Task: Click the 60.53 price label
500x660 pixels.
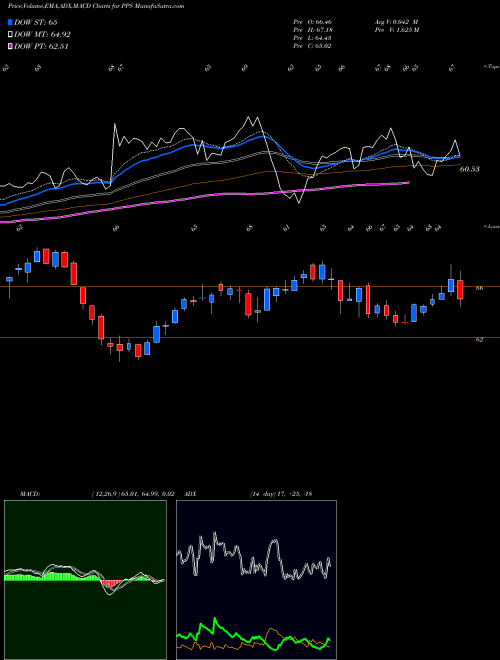Action: (x=470, y=169)
